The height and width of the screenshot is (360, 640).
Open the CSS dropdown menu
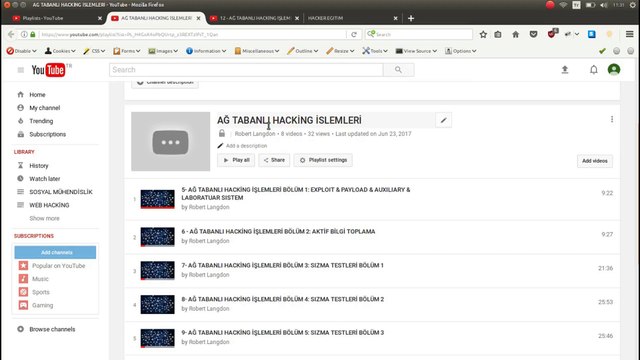(x=94, y=51)
